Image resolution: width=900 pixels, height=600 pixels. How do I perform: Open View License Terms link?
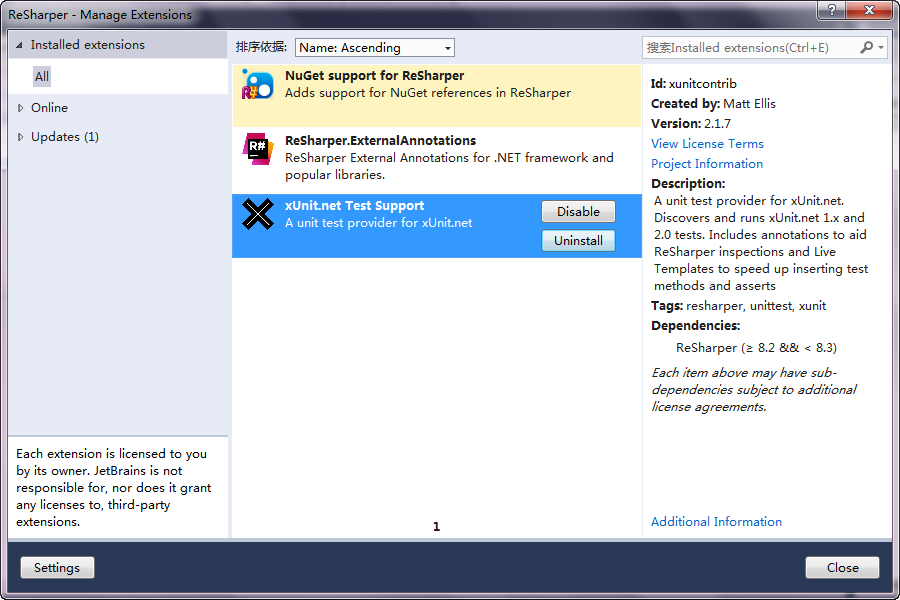(x=707, y=144)
